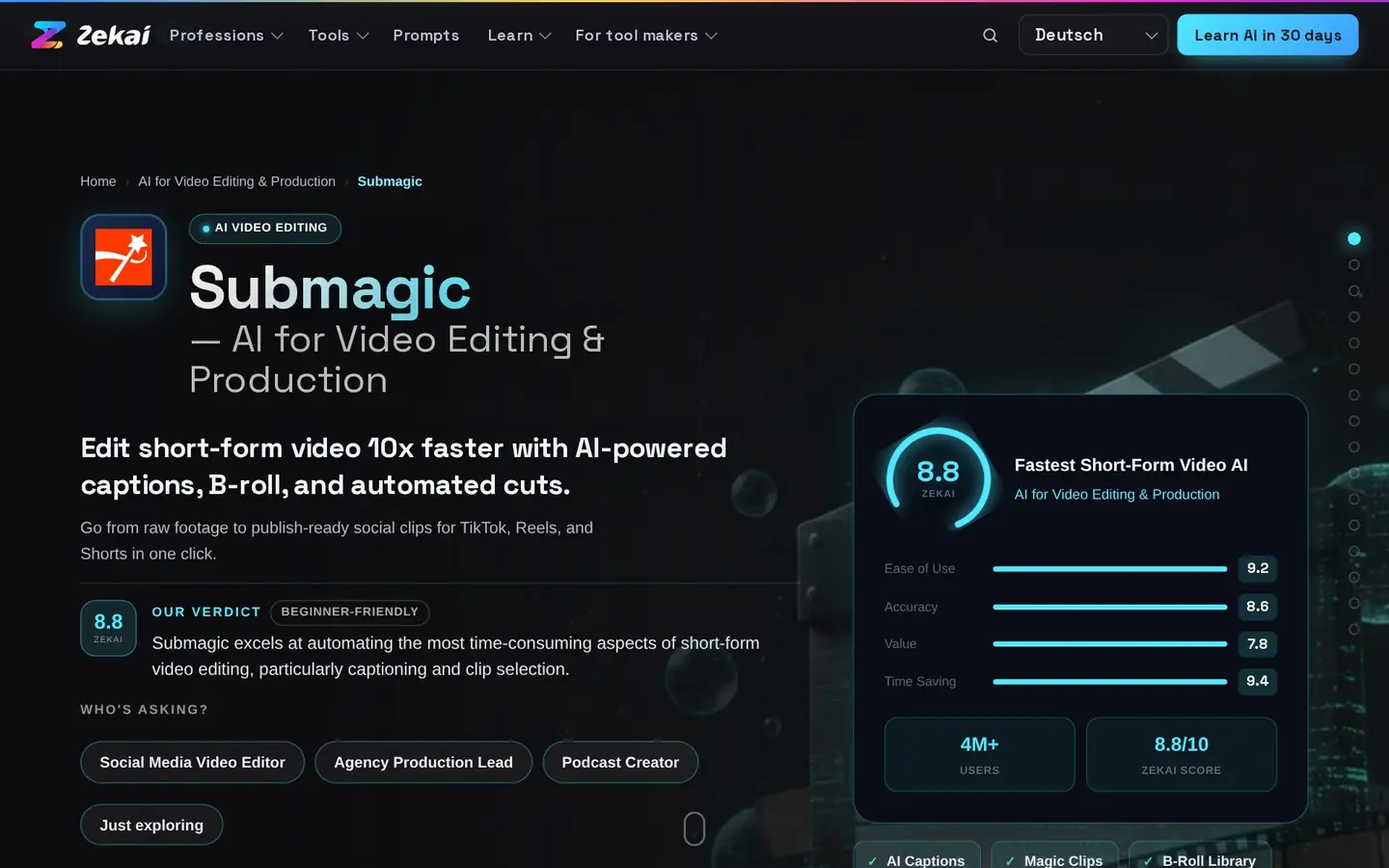Click the 8.8 verdict score badge

point(108,628)
